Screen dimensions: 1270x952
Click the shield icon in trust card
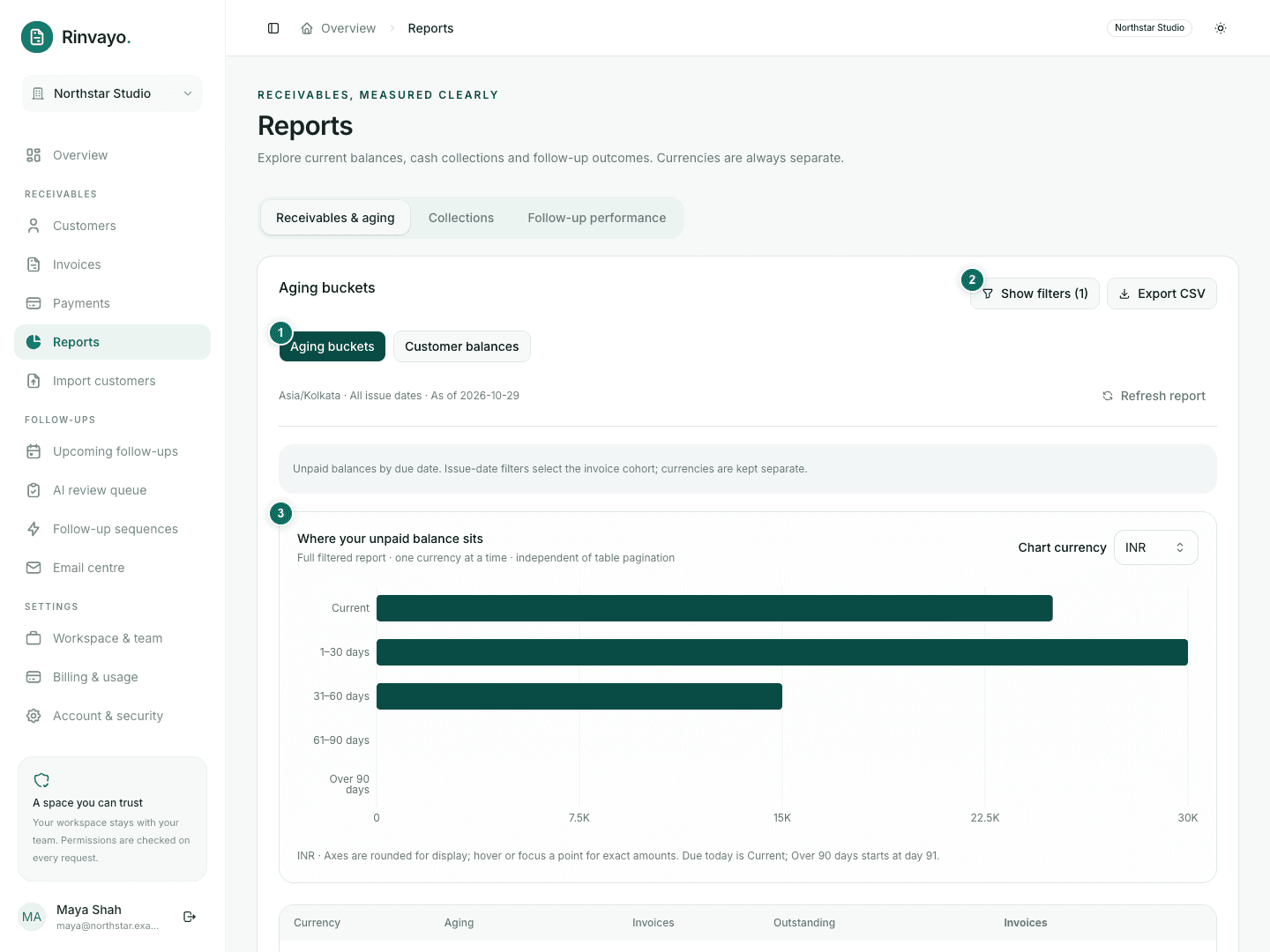coord(41,780)
